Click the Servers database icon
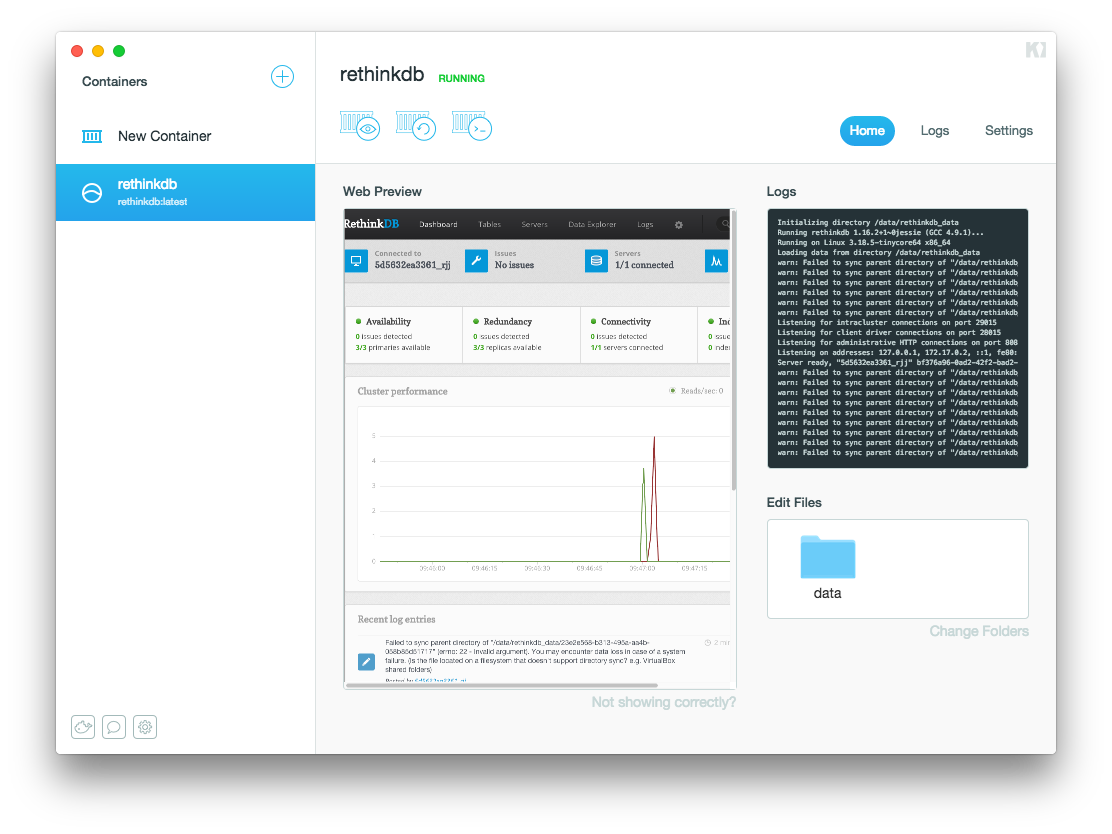The image size is (1112, 834). [x=598, y=261]
